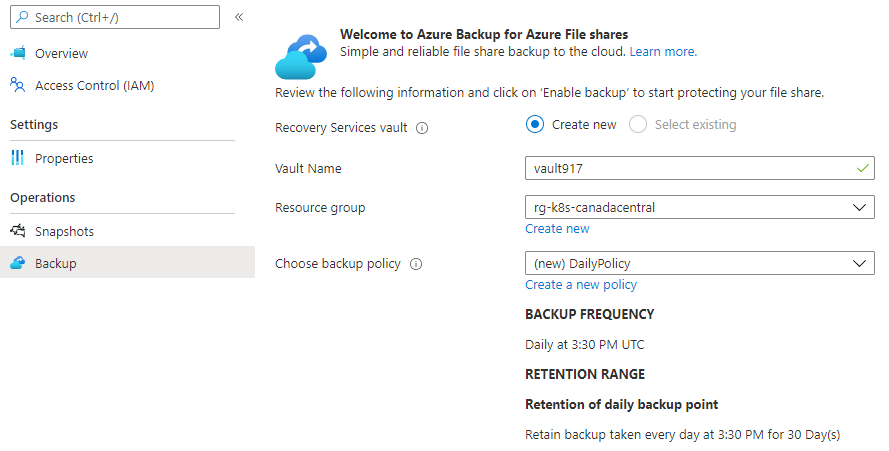
Task: Click info icon beside Choose backup policy
Action: tap(416, 264)
